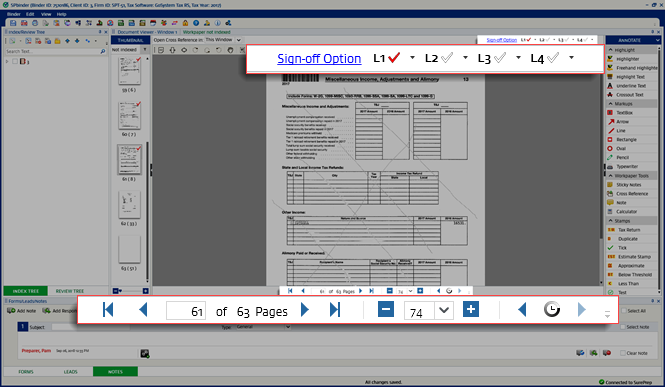The width and height of the screenshot is (665, 387).
Task: Open the Not Indexed filter dropdown
Action: [145, 50]
